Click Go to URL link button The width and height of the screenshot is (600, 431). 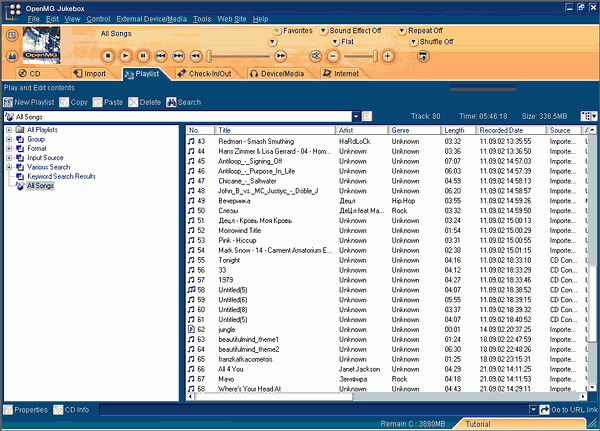pos(569,410)
